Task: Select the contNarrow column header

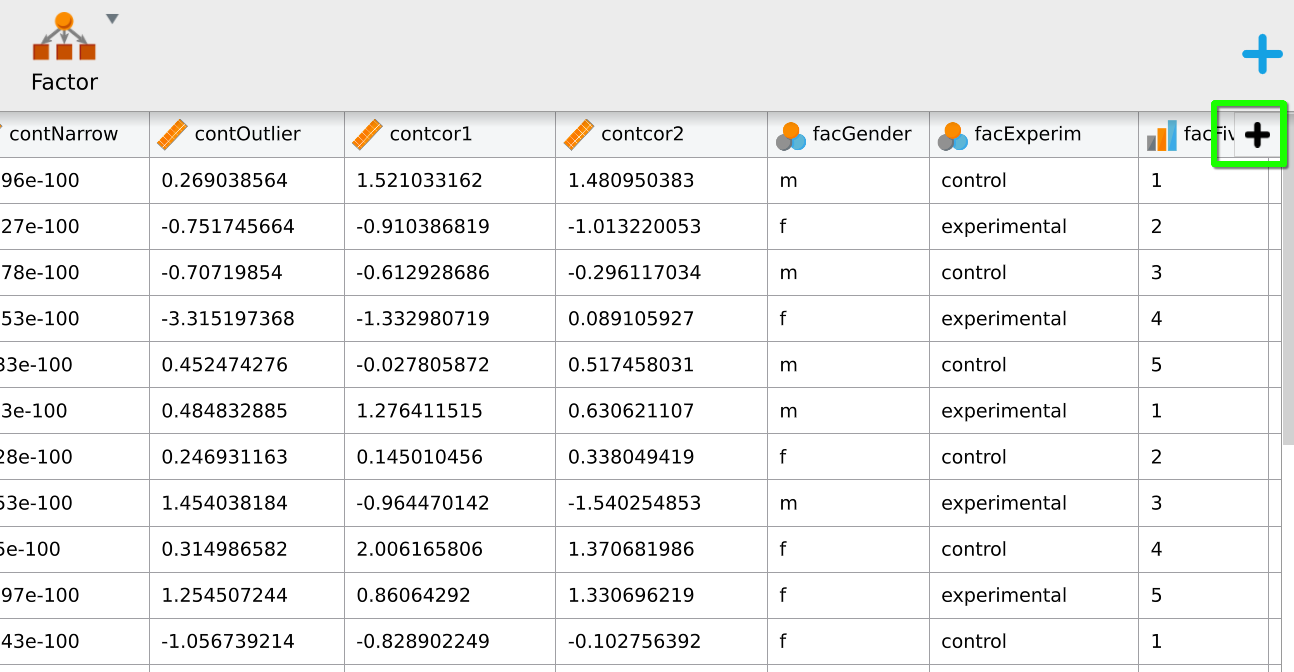Action: click(64, 134)
